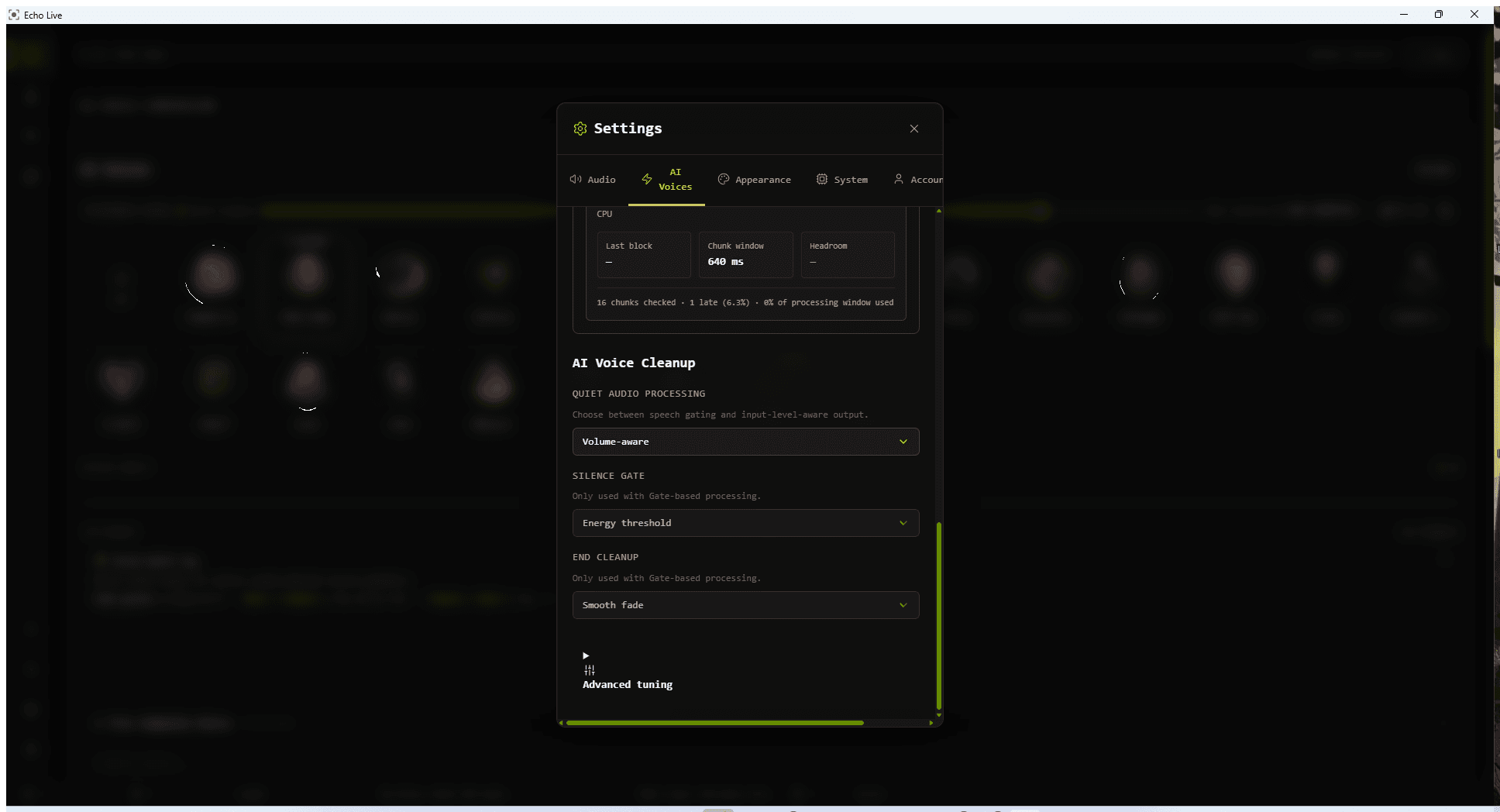Viewport: 1500px width, 812px height.
Task: Click the Headroom stat card
Action: [x=848, y=255]
